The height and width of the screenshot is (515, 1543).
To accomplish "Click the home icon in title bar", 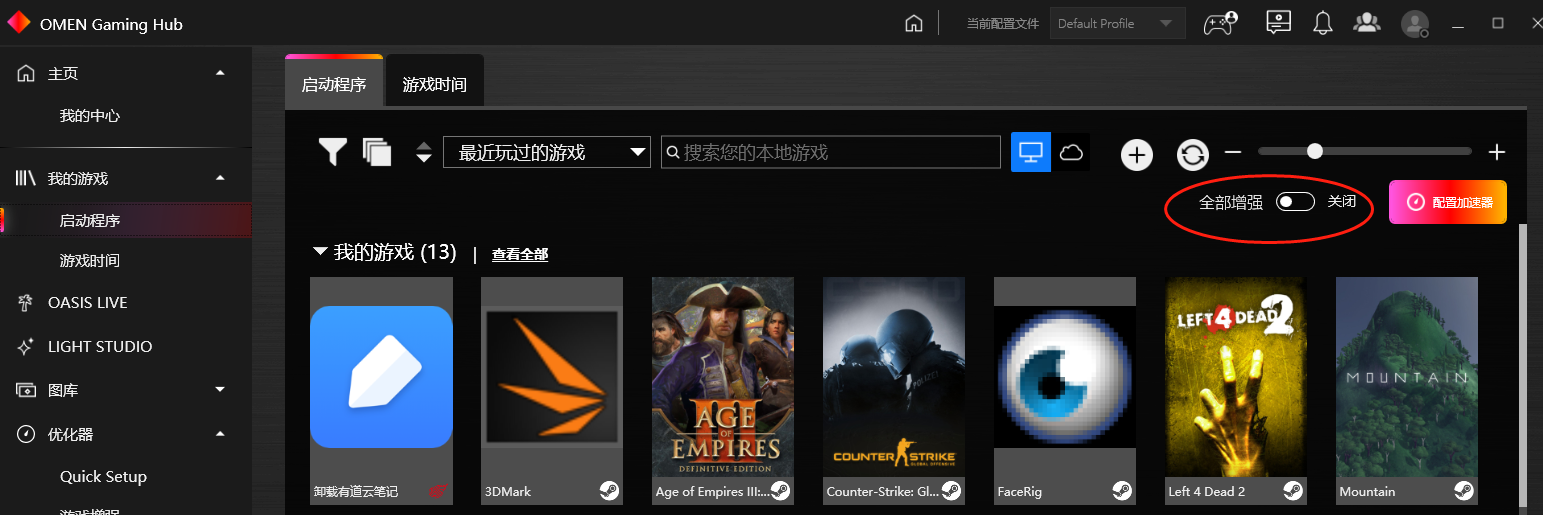I will click(x=913, y=23).
